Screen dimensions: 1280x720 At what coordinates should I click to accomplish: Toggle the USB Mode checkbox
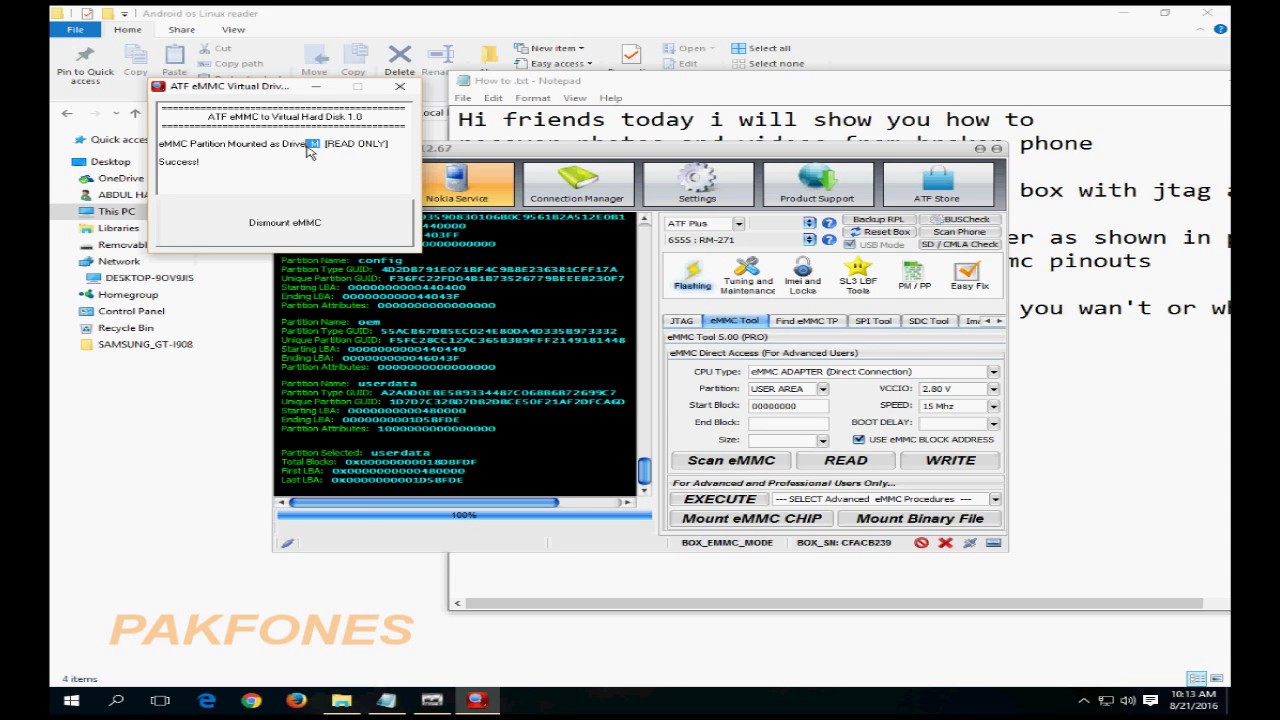point(850,245)
